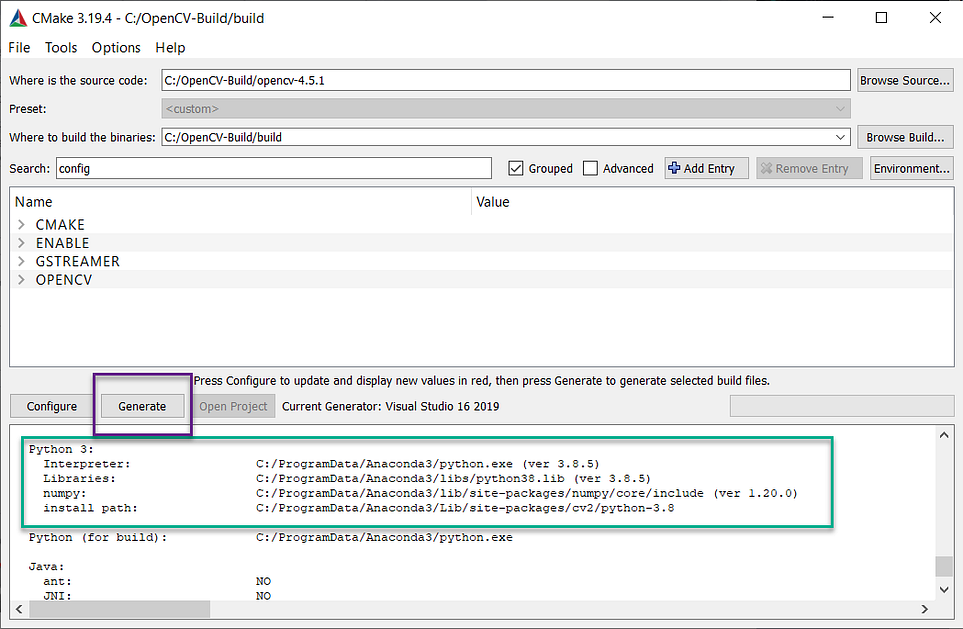Click the 'Java:' heading in log
The image size is (963, 629).
pyautogui.click(x=46, y=566)
